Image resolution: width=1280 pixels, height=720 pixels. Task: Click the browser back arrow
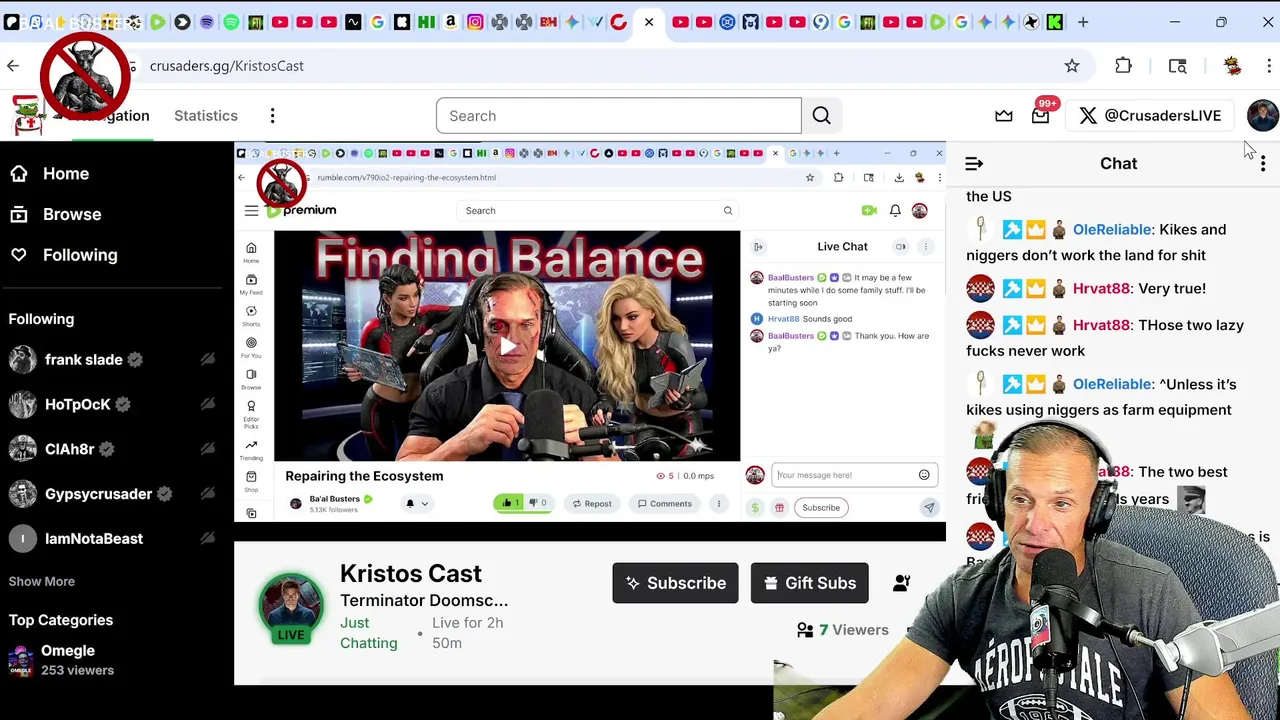pos(13,66)
